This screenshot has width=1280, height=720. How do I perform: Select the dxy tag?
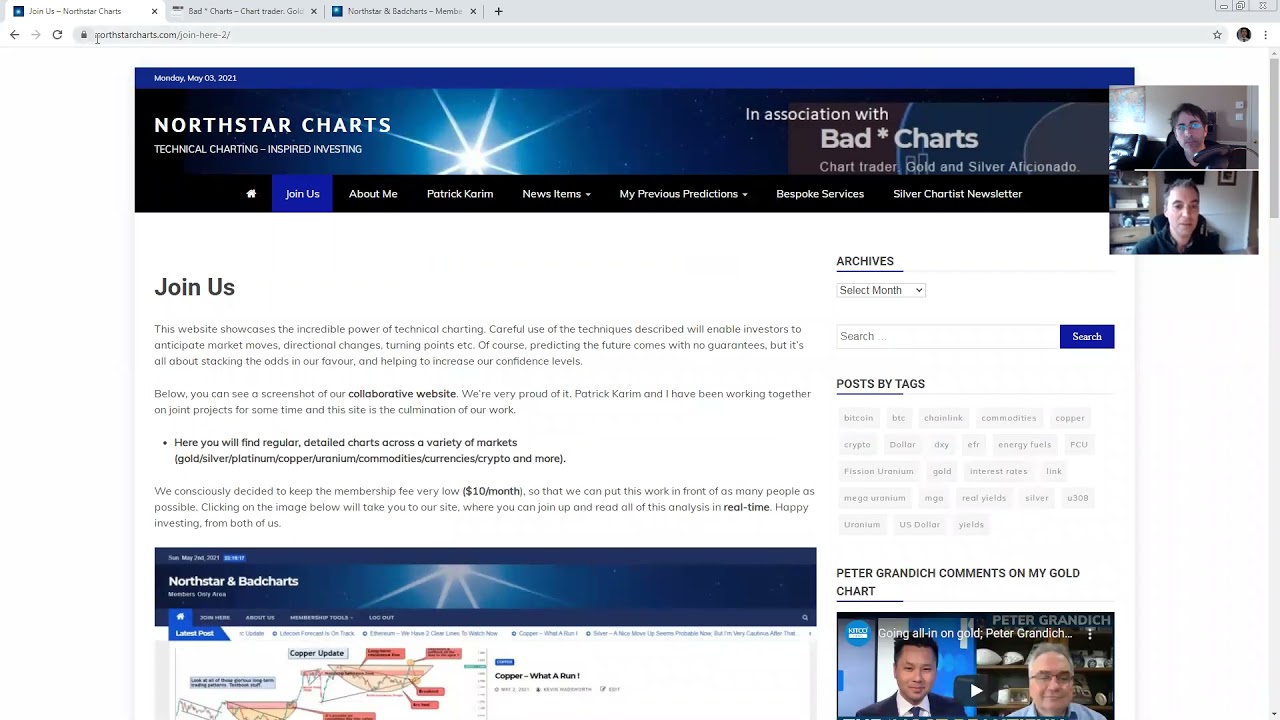[x=942, y=444]
